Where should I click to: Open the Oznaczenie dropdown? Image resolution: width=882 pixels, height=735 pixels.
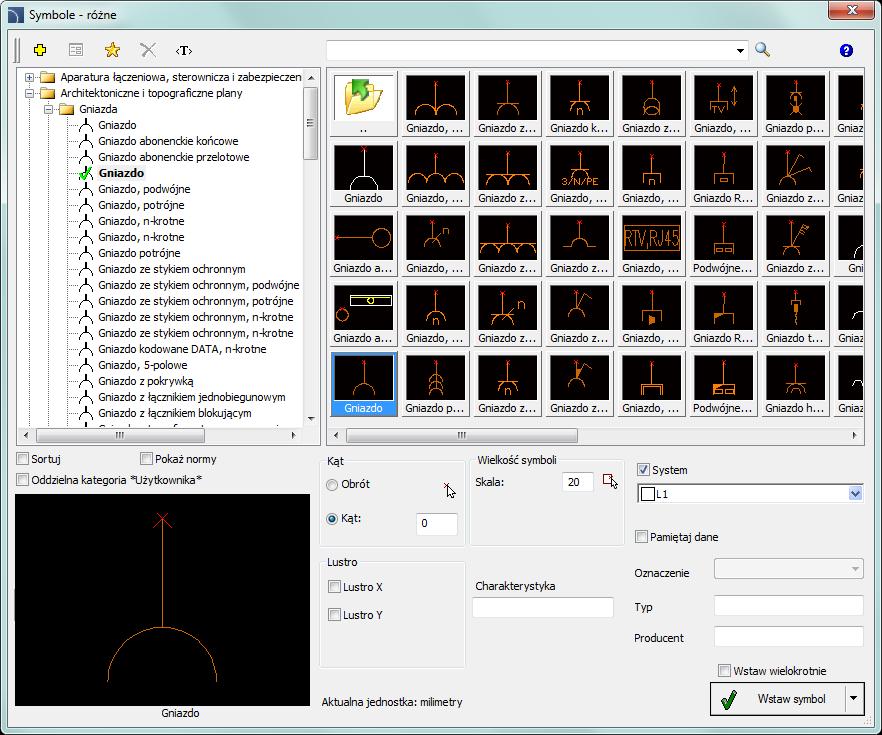pyautogui.click(x=855, y=569)
